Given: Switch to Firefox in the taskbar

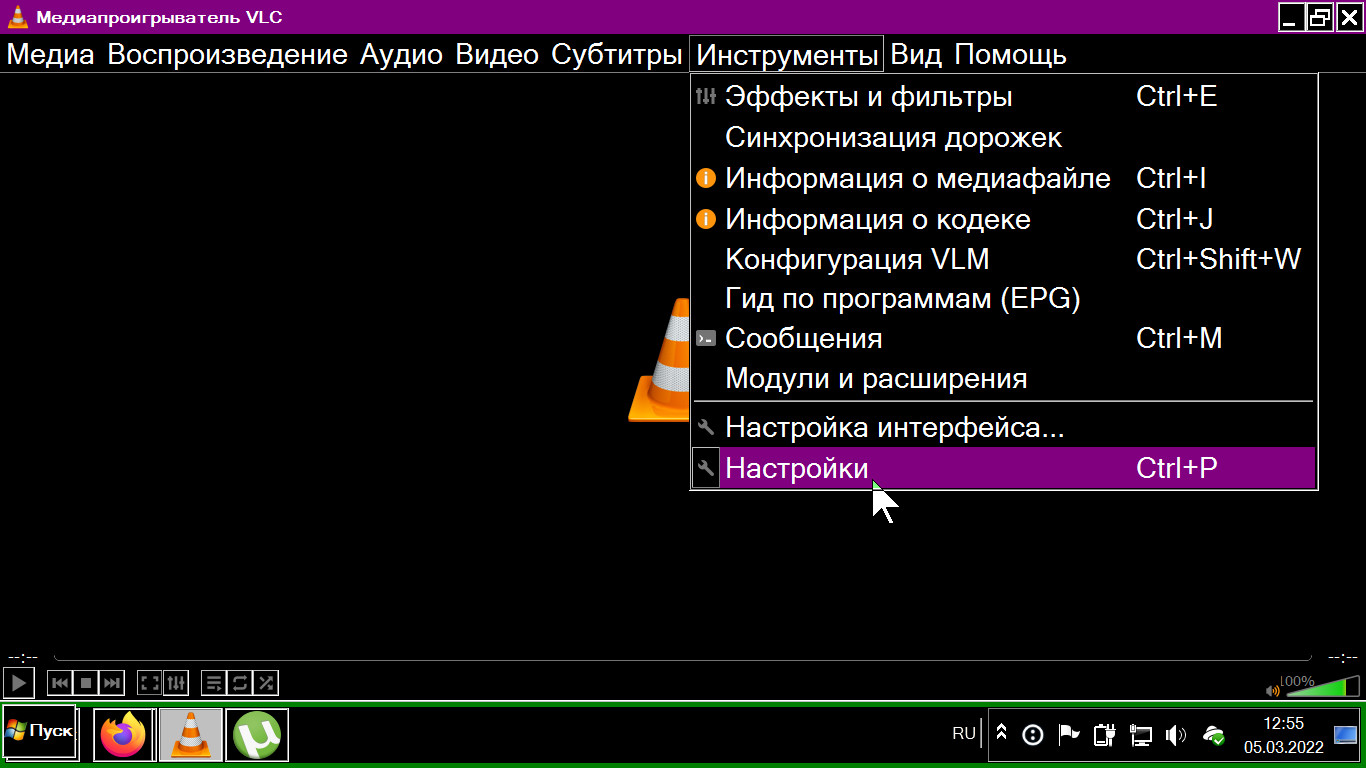Looking at the screenshot, I should click(x=124, y=735).
